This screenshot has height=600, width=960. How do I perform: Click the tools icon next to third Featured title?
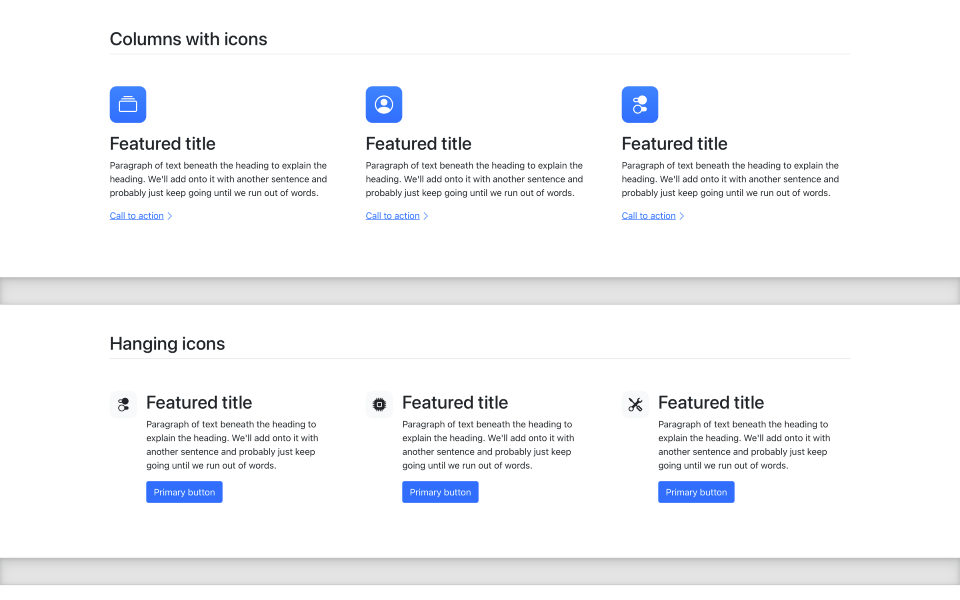click(635, 404)
